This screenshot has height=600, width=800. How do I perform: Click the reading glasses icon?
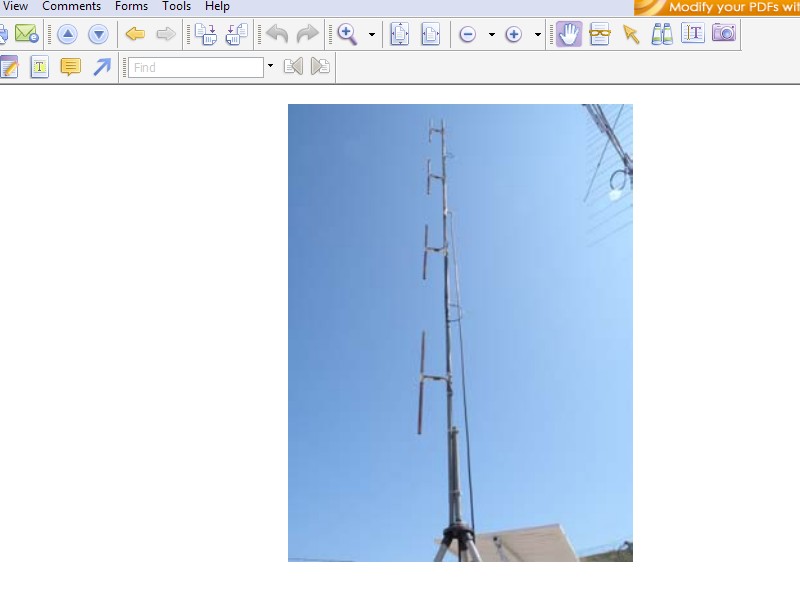(599, 34)
